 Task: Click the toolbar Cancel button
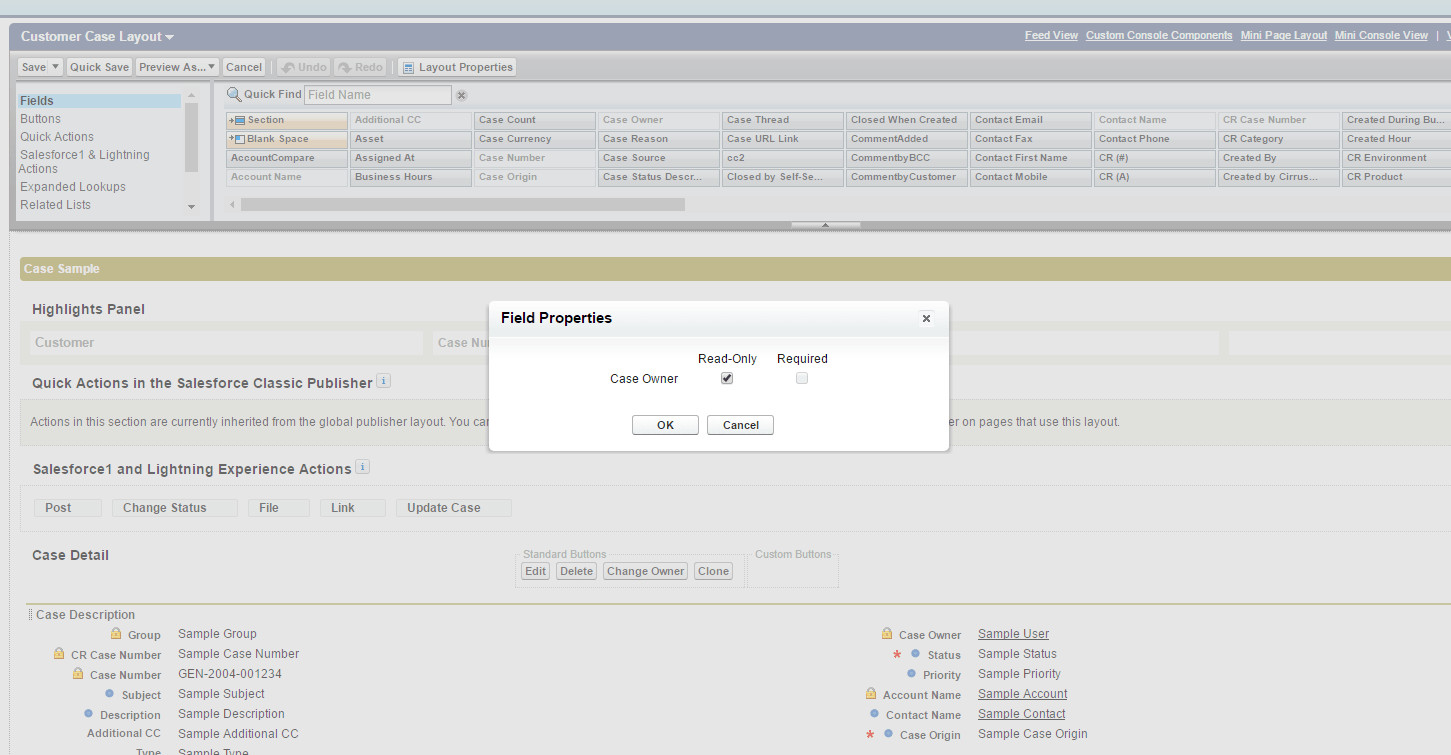point(243,67)
